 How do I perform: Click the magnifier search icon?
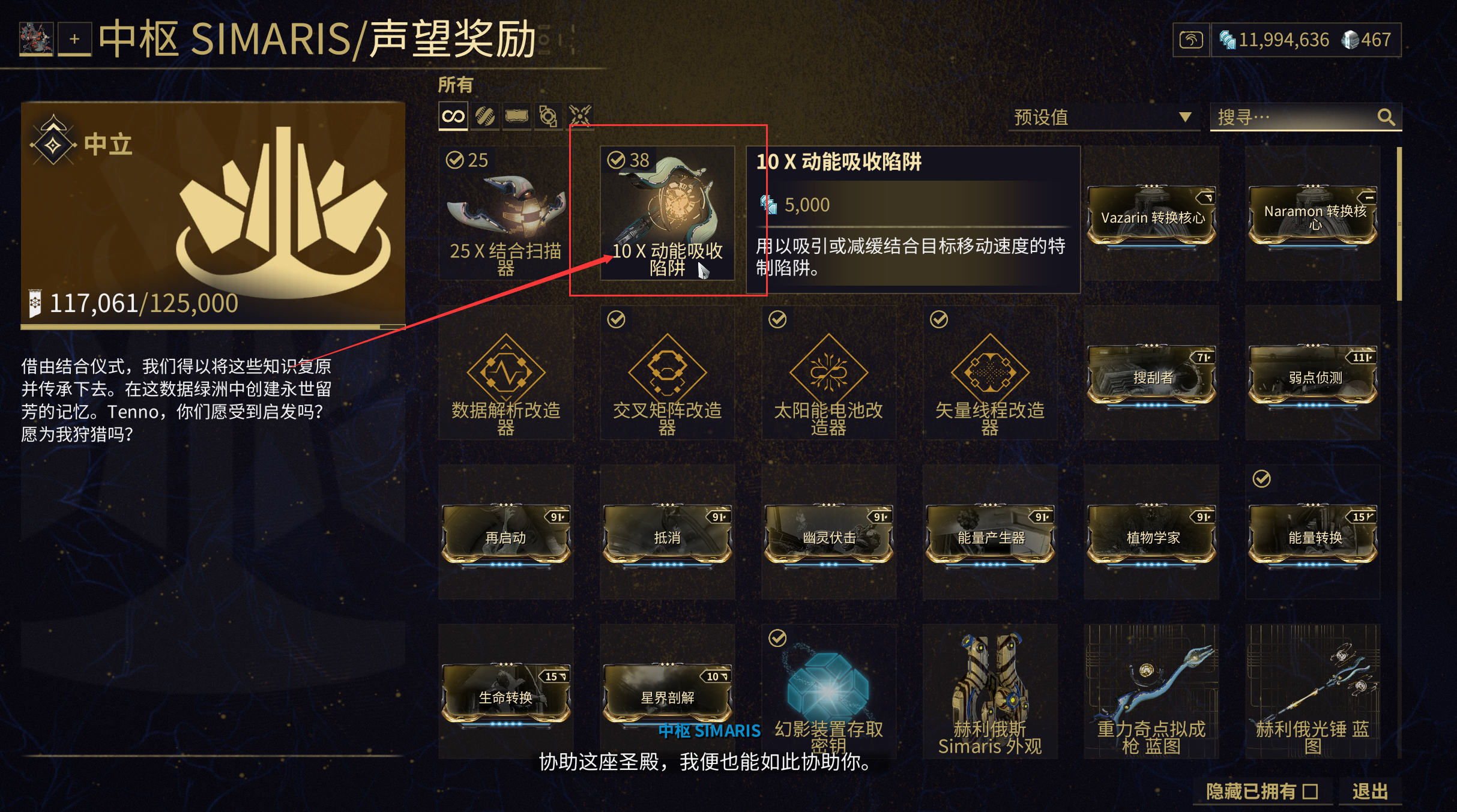pos(1386,117)
